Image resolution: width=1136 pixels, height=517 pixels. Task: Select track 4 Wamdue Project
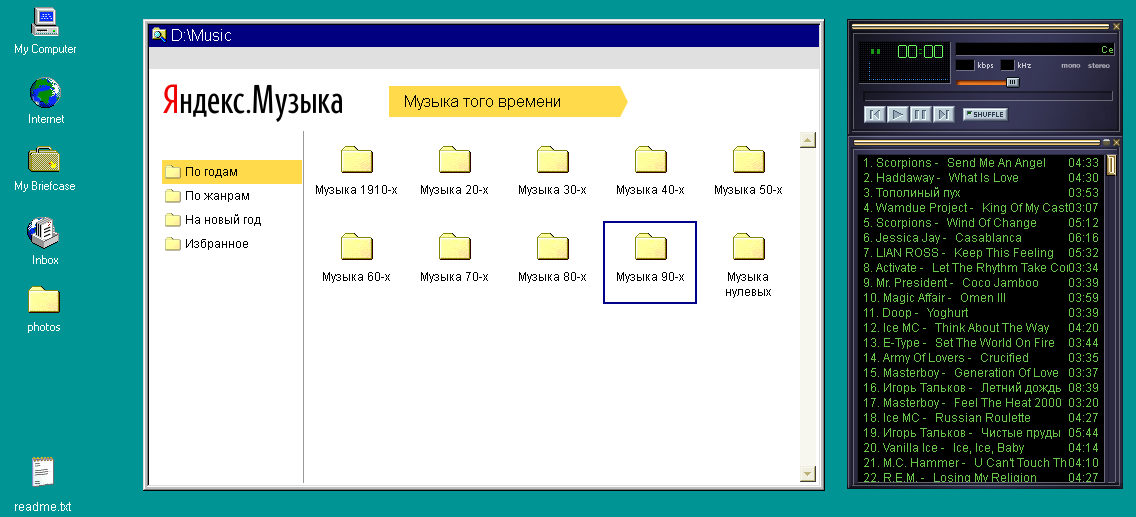click(981, 208)
